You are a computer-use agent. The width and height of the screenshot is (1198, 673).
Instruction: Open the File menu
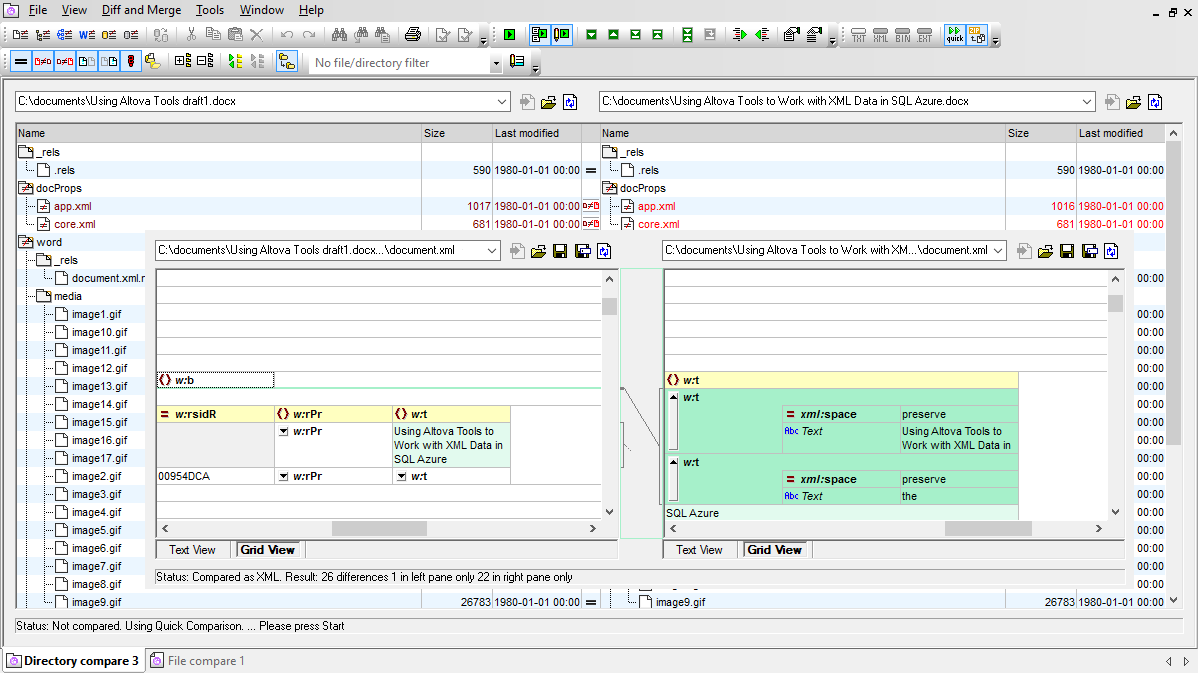pyautogui.click(x=37, y=10)
